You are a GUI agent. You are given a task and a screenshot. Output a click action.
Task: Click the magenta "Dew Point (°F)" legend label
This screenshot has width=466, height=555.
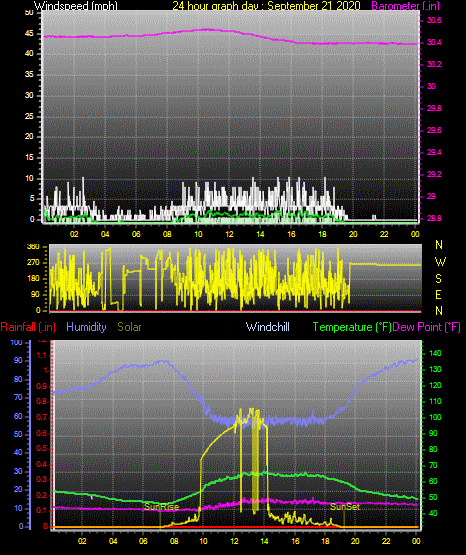click(x=427, y=327)
